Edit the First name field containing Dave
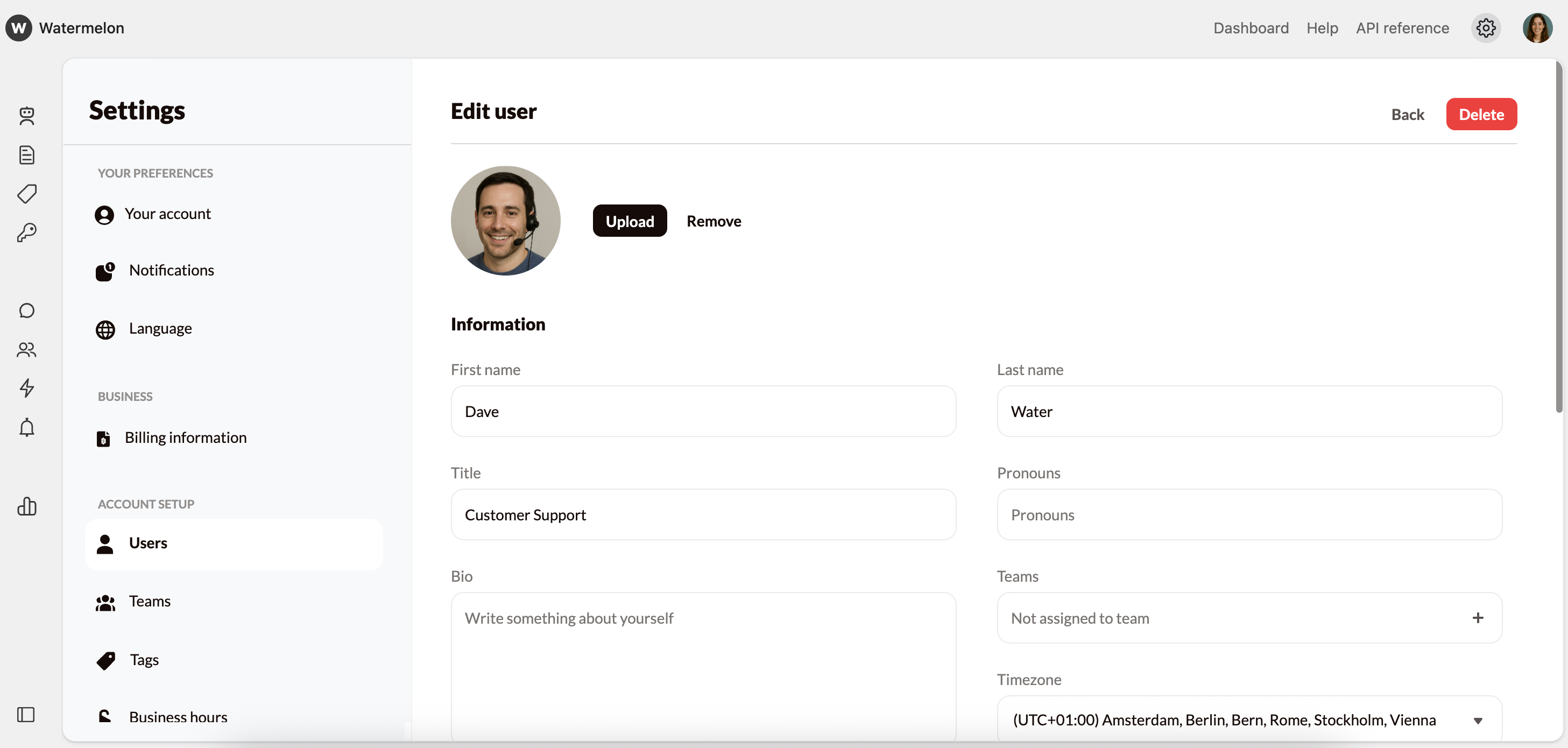Image resolution: width=1568 pixels, height=748 pixels. [702, 412]
